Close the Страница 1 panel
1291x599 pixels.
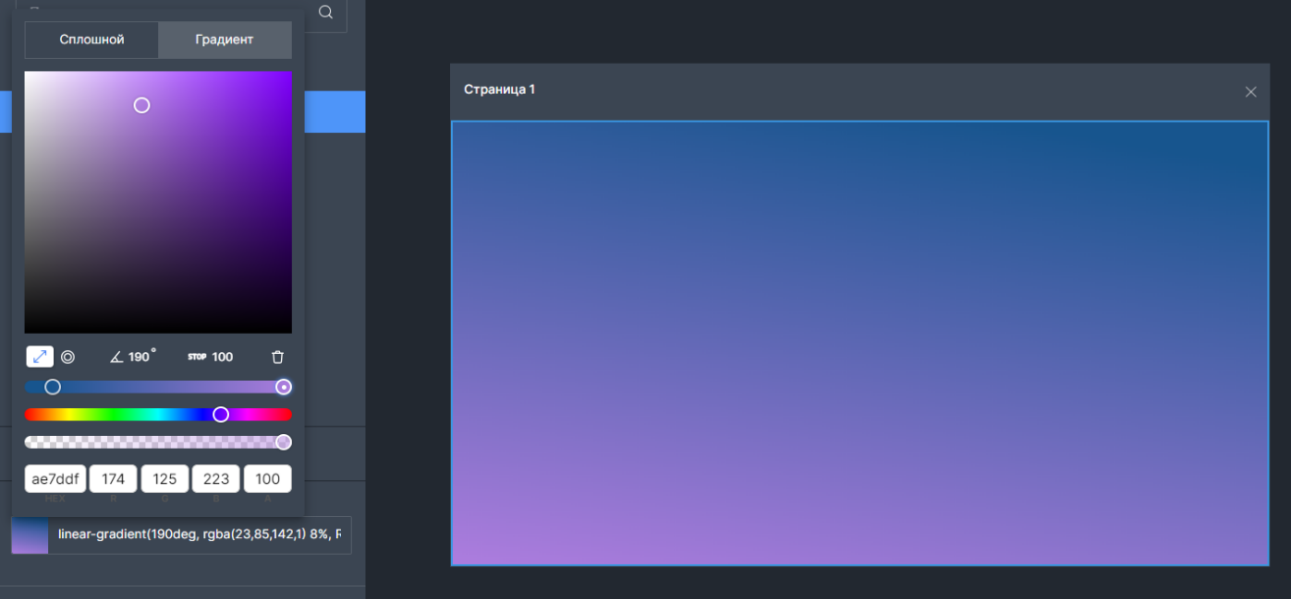pos(1250,92)
